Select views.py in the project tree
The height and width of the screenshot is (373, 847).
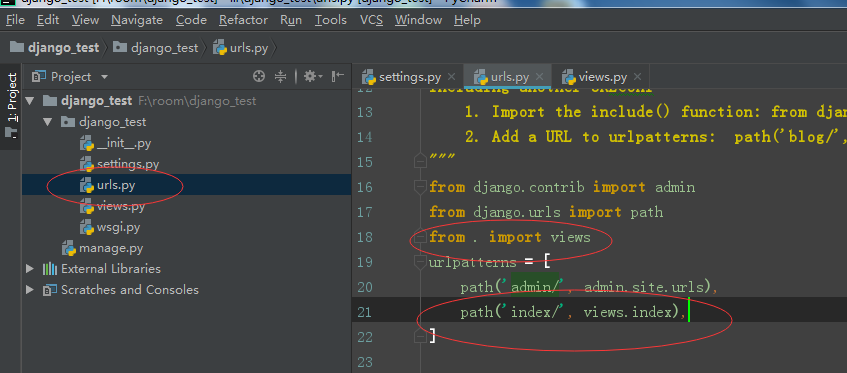click(x=112, y=206)
